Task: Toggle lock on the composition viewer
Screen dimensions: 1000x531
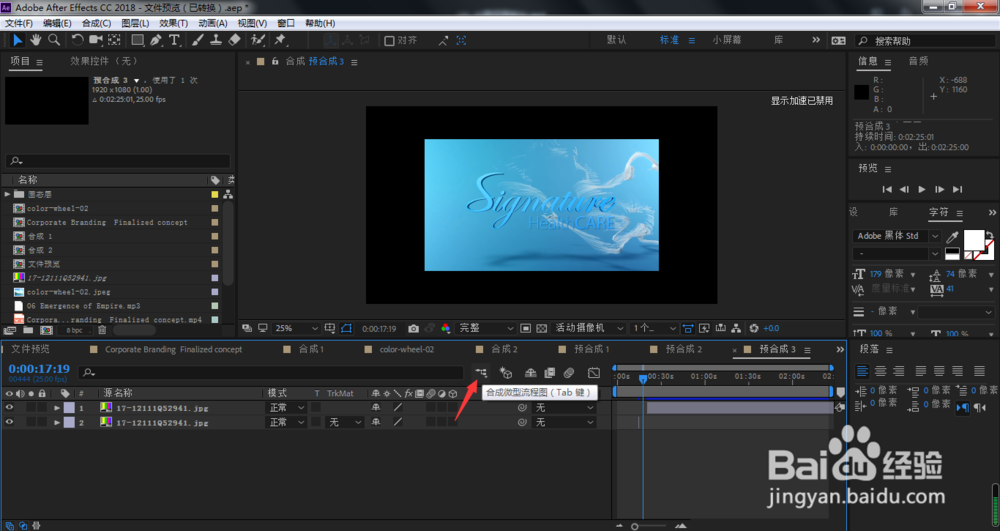Action: click(x=275, y=61)
